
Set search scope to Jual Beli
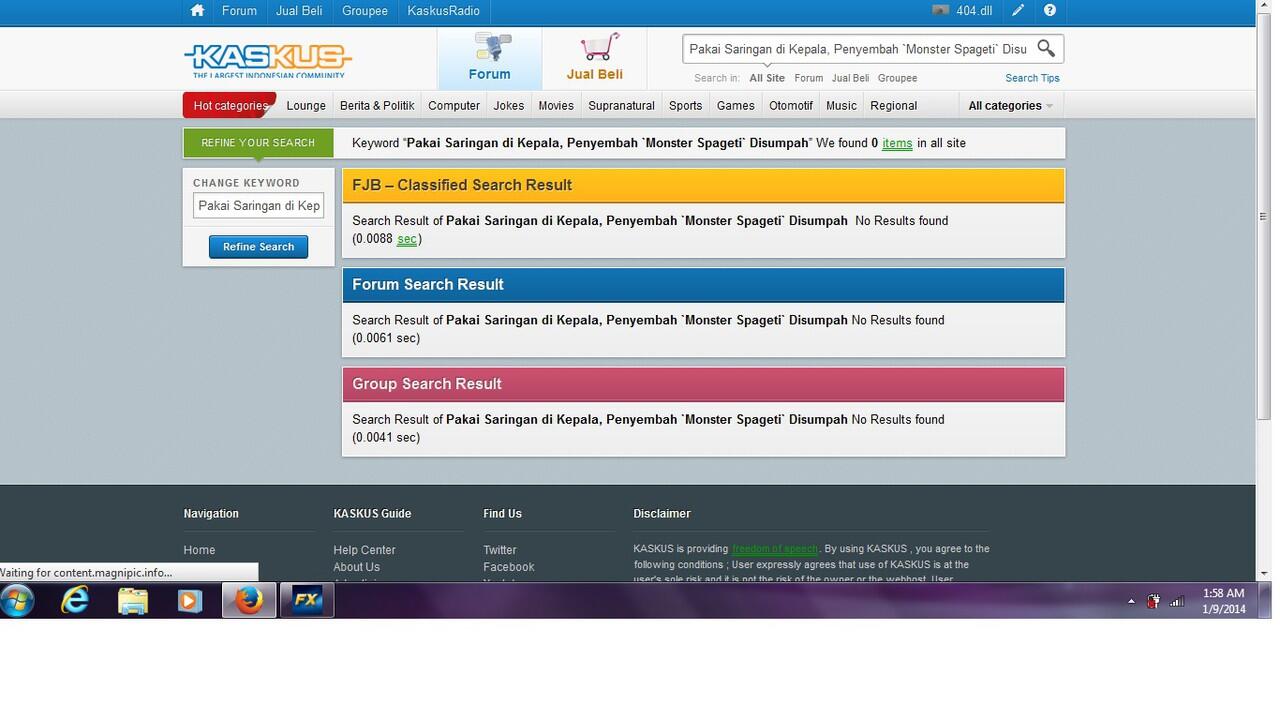point(850,78)
